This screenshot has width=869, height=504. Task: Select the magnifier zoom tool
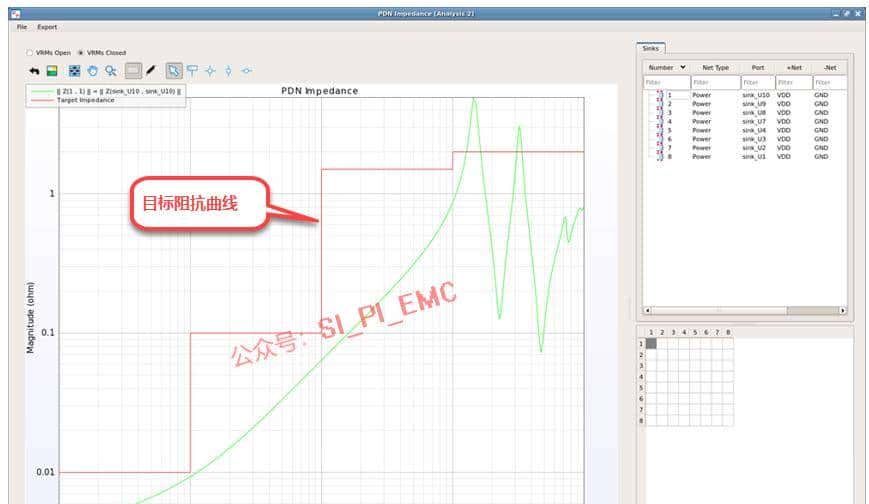pos(111,71)
